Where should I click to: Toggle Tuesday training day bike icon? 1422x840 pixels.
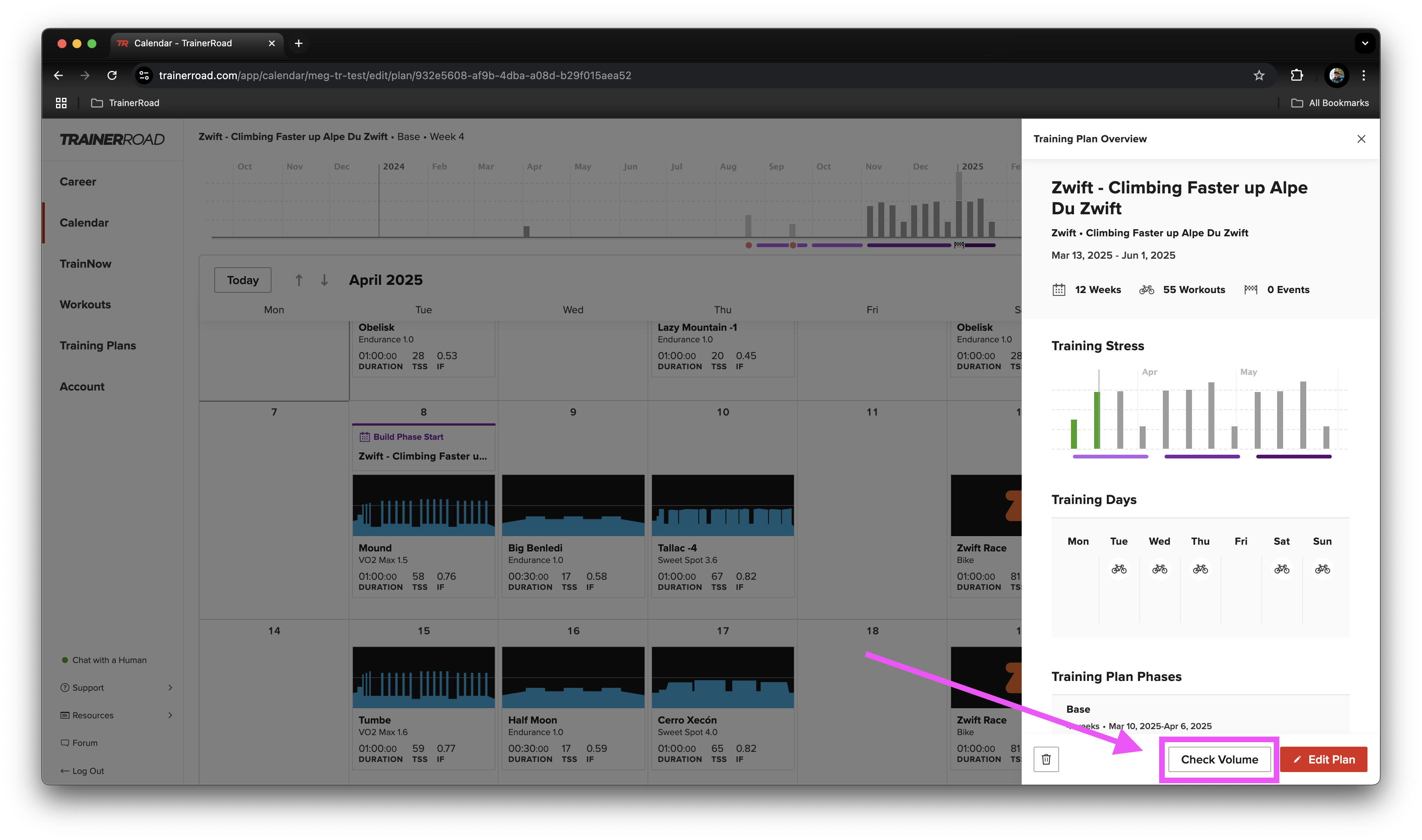click(1118, 569)
